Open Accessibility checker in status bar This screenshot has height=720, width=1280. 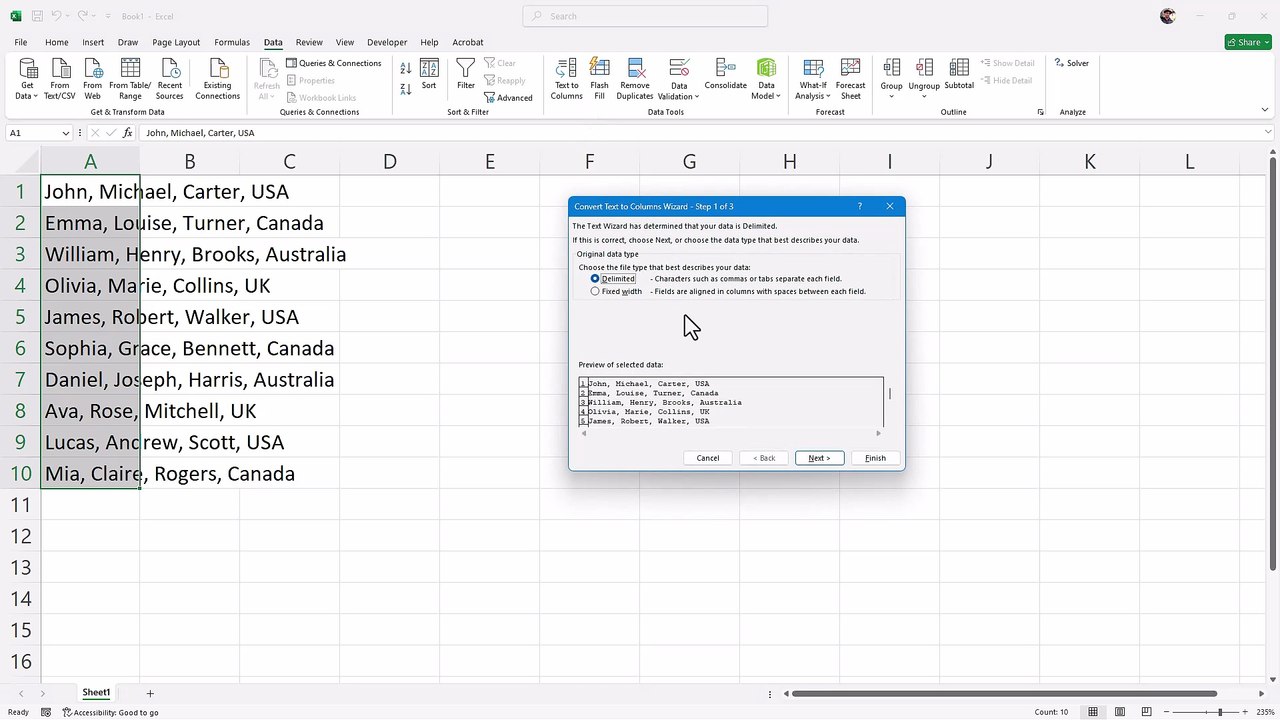pyautogui.click(x=111, y=712)
